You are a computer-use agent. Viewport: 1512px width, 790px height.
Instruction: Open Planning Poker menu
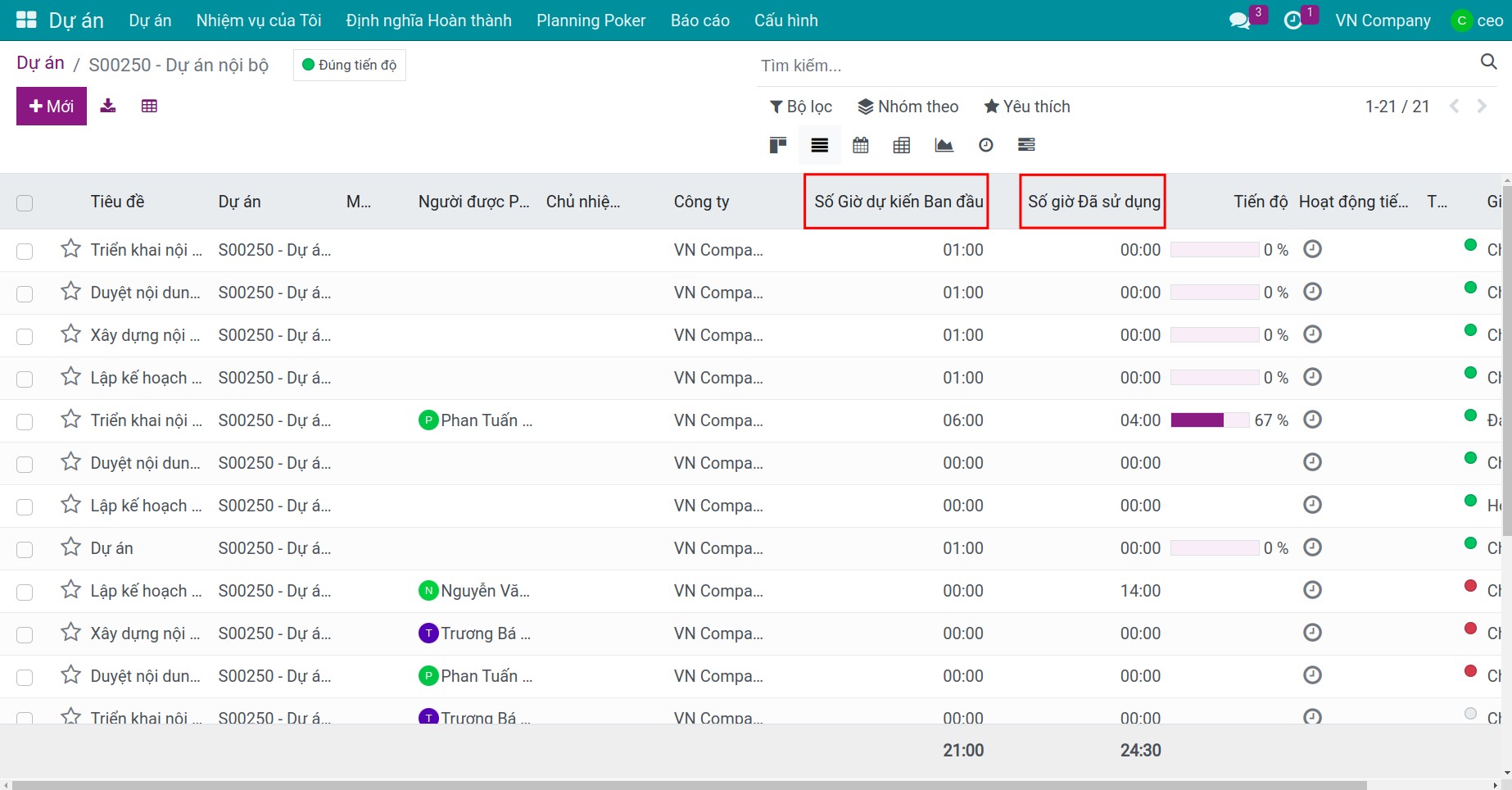click(591, 20)
